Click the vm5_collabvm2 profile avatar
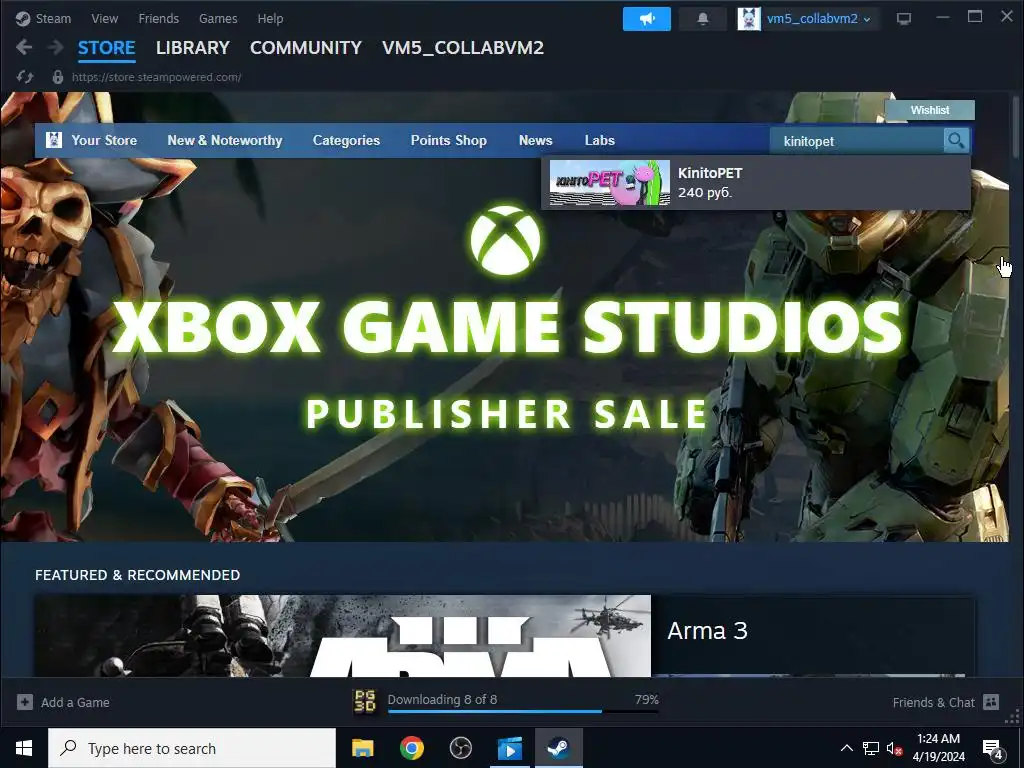The height and width of the screenshot is (768, 1024). point(749,19)
